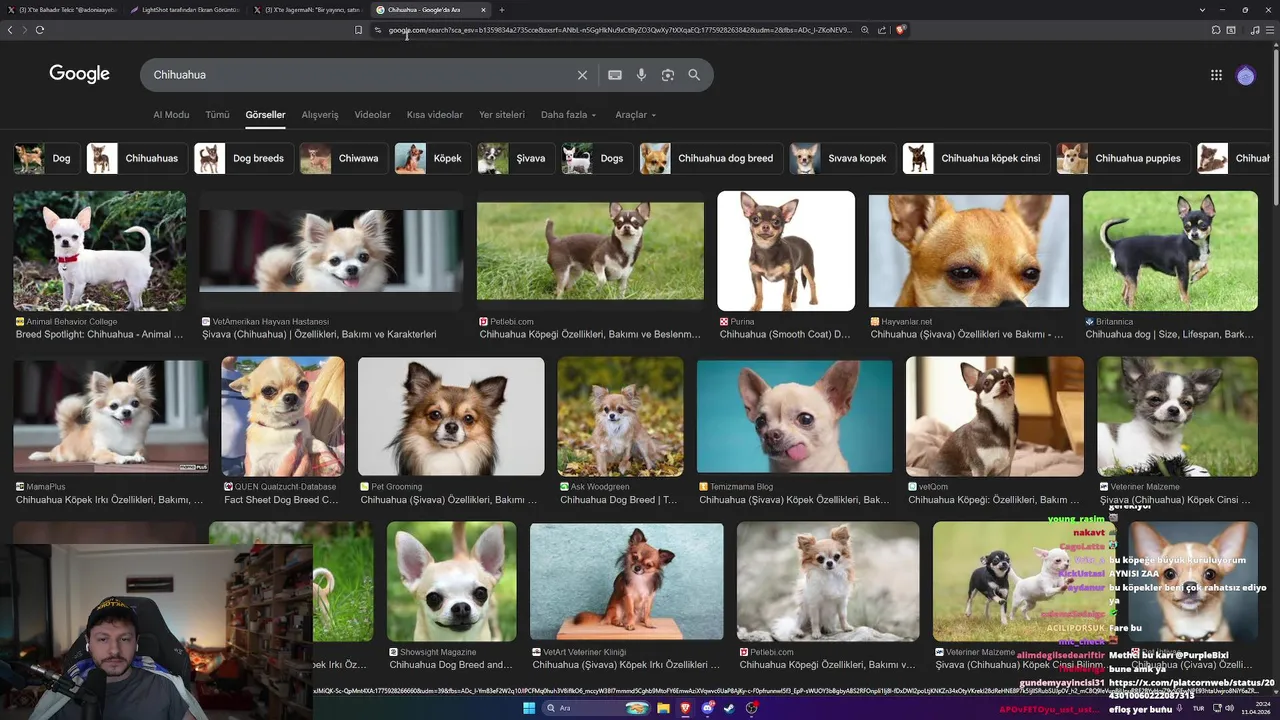Open the Google account avatar menu

coord(1245,75)
